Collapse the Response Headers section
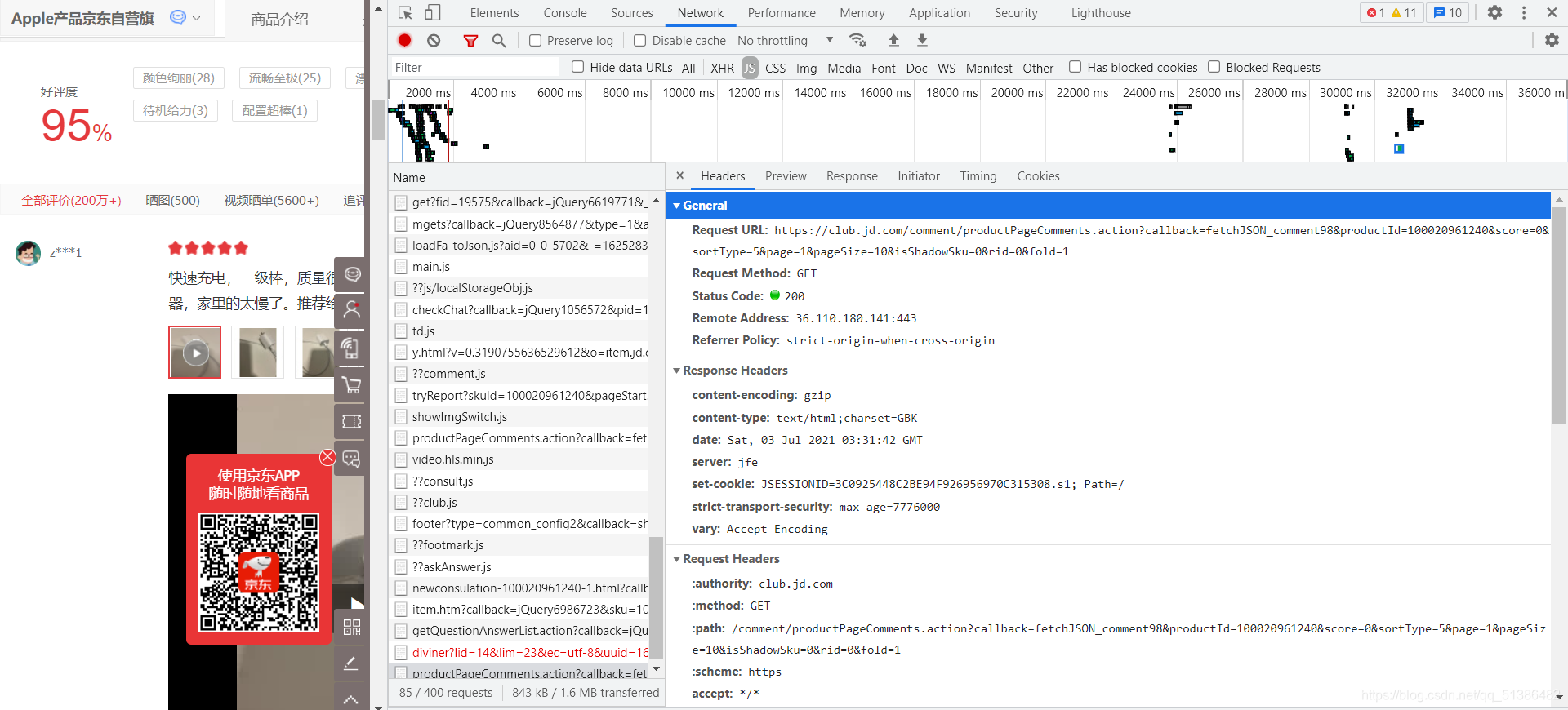The height and width of the screenshot is (710, 1568). (676, 371)
